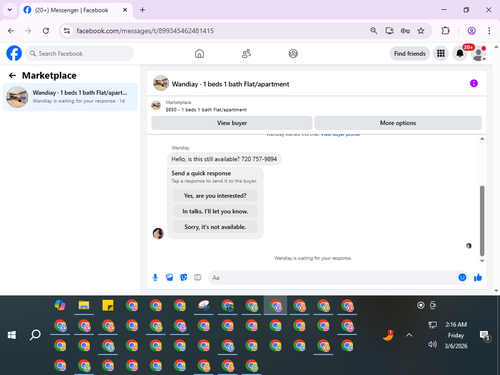Open the account profile picture menu
The image size is (500, 375).
click(x=479, y=54)
